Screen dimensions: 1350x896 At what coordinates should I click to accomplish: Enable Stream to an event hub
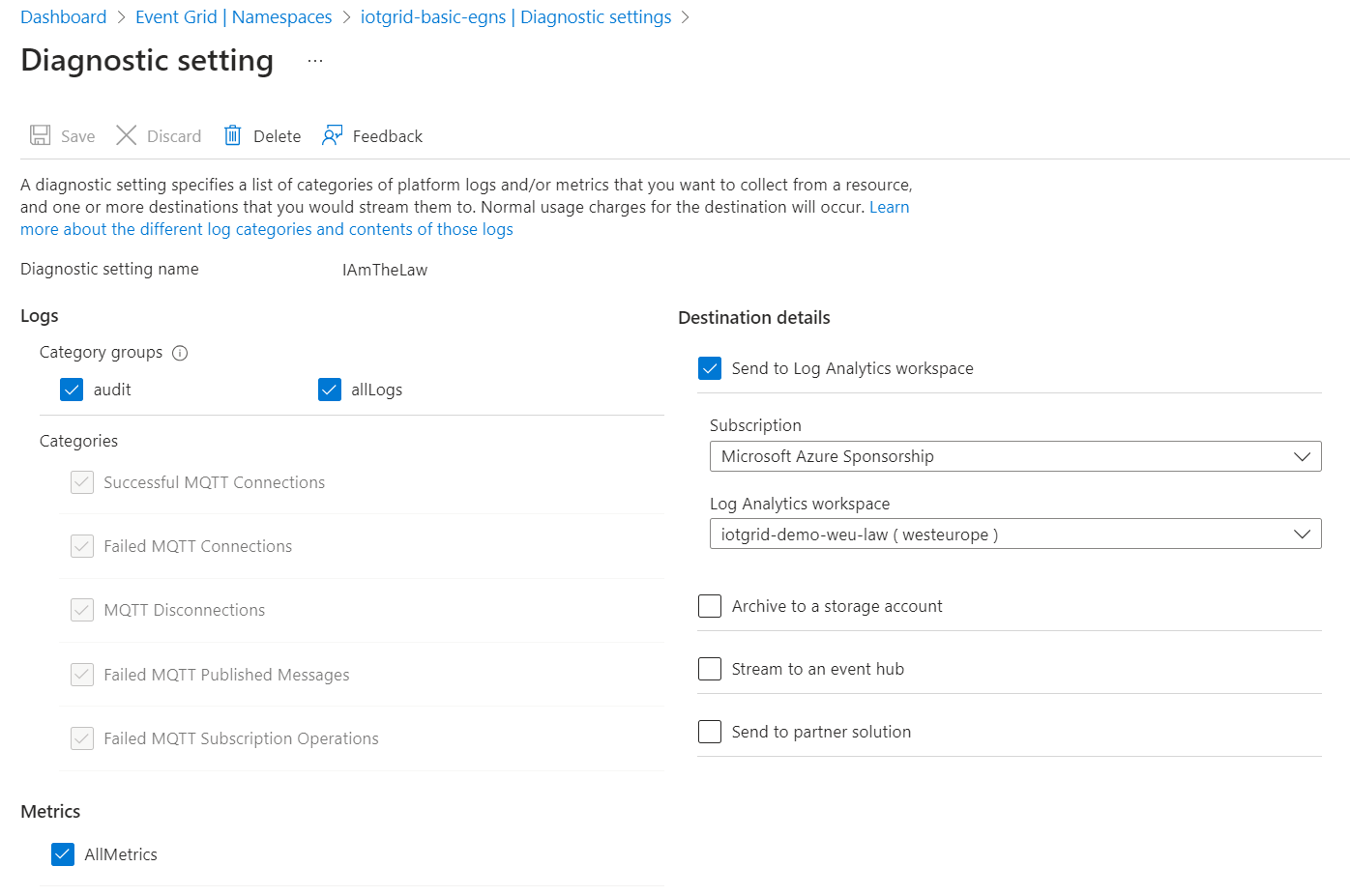(x=710, y=669)
